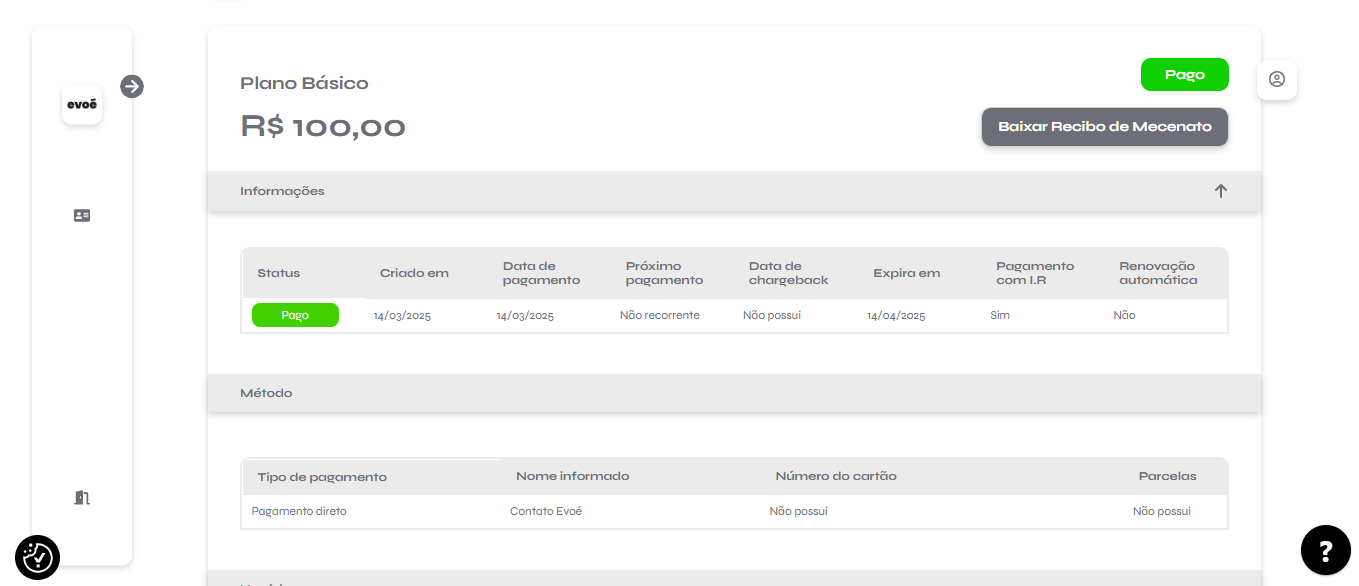Collapse Informações using the up arrow
The image size is (1359, 586).
(1220, 191)
